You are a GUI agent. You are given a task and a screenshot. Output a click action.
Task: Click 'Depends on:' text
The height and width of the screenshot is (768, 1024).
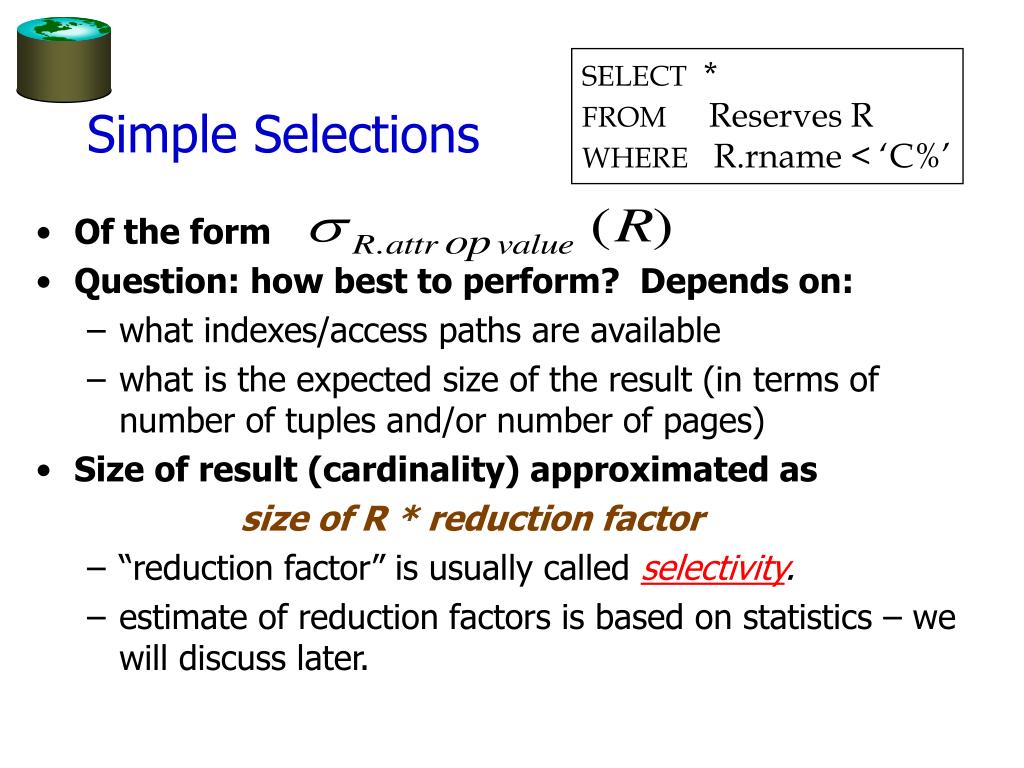[746, 282]
